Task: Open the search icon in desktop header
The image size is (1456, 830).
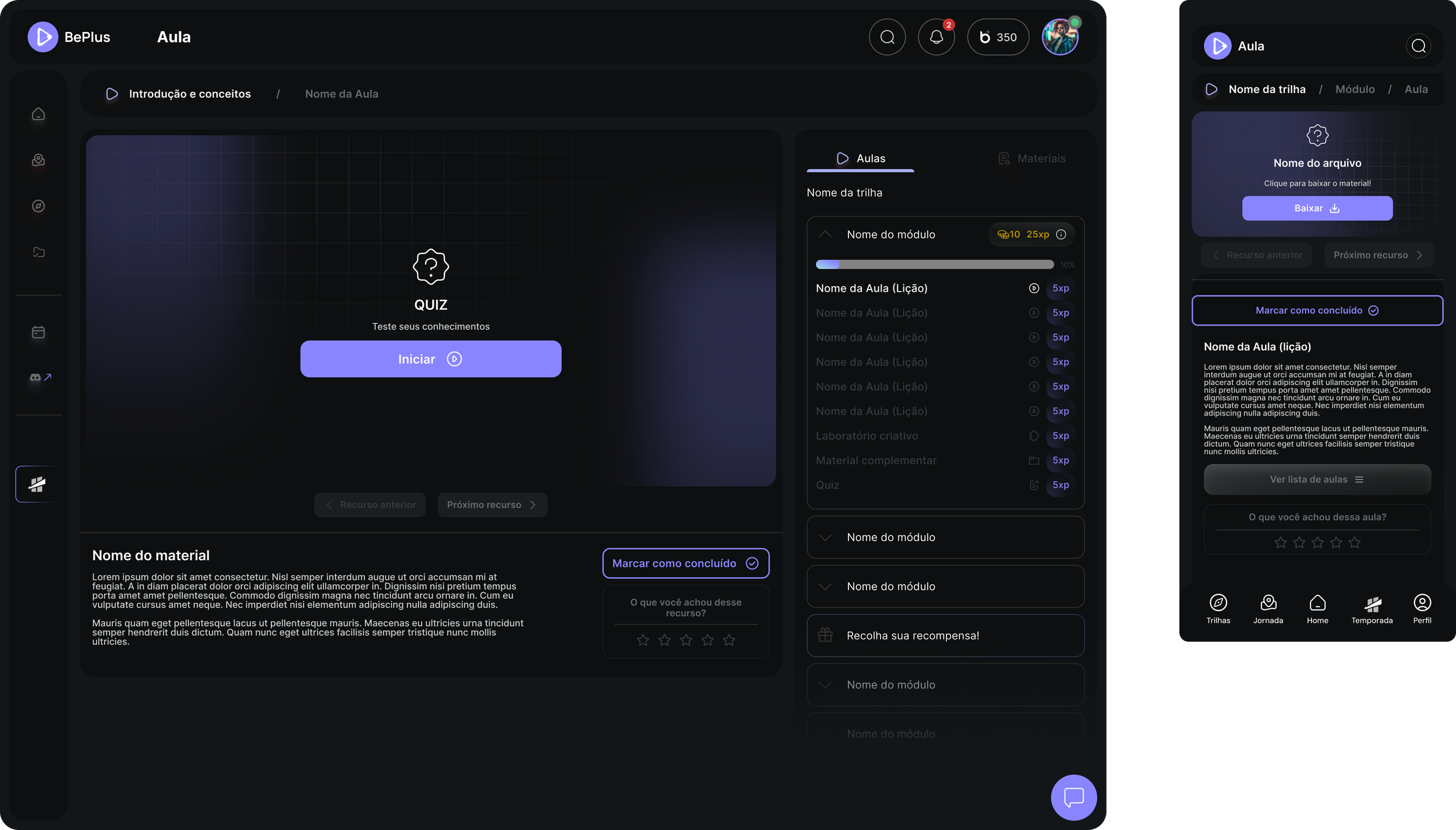Action: pyautogui.click(x=887, y=37)
